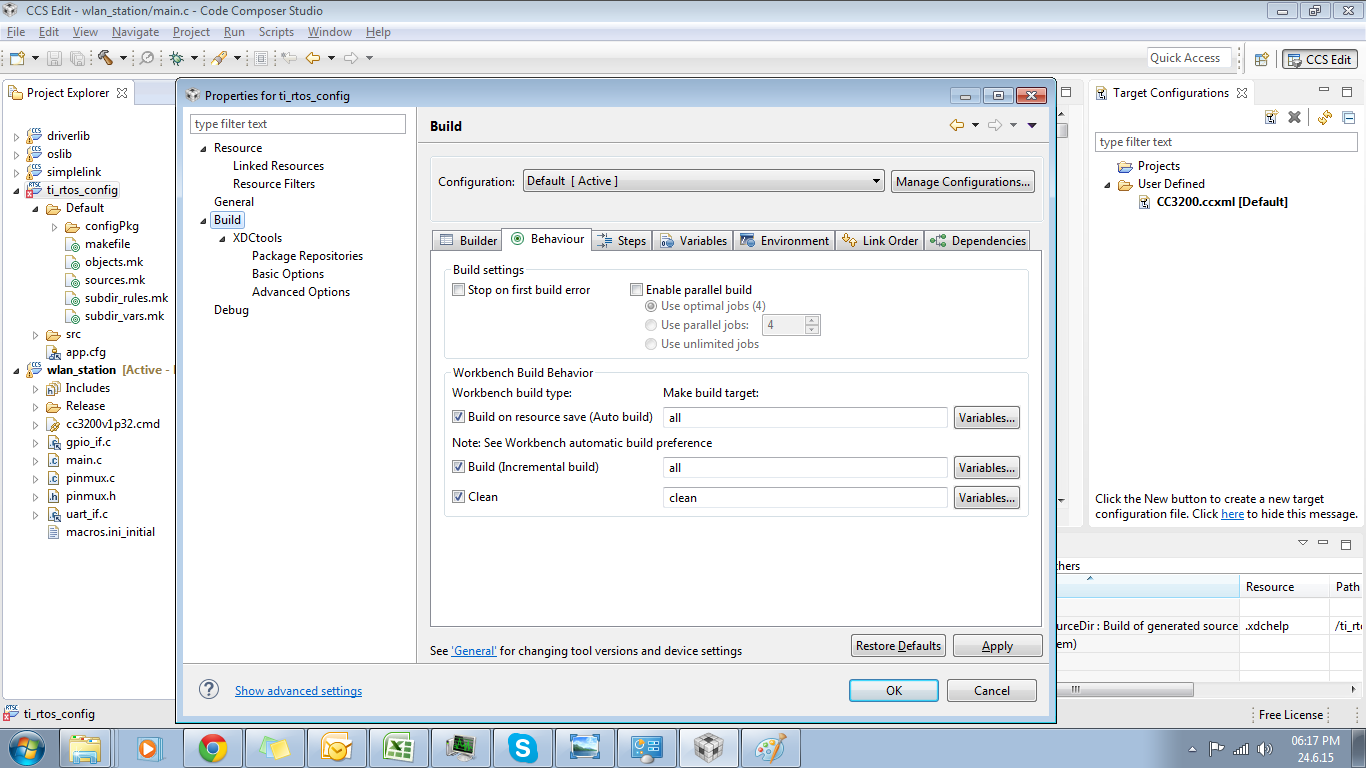Click Manage Configurations button
The width and height of the screenshot is (1372, 784).
click(963, 182)
